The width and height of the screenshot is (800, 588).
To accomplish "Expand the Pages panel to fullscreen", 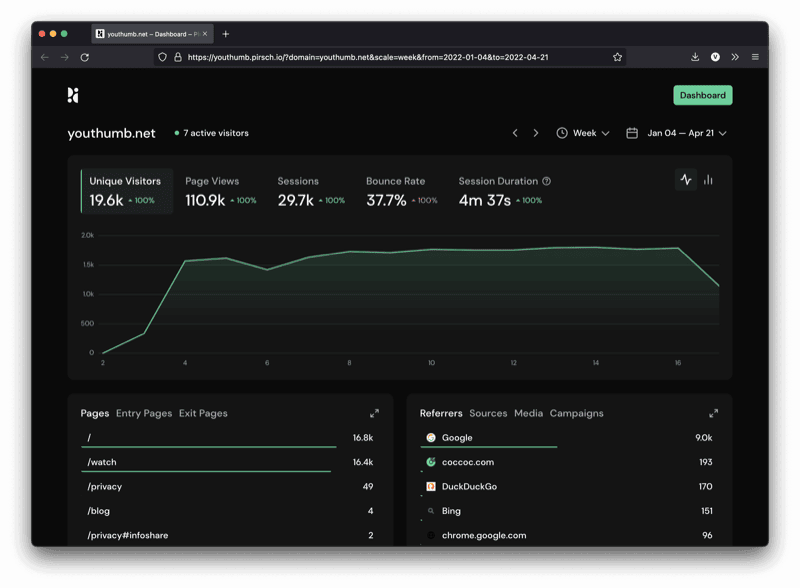I will click(375, 412).
